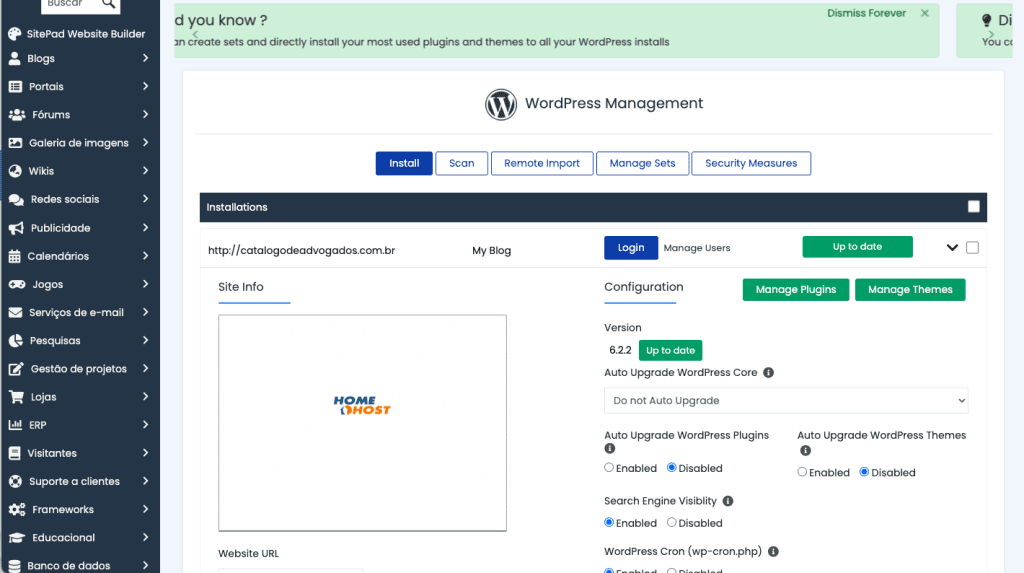Select Disabled for Auto Upgrade Themes

point(864,472)
